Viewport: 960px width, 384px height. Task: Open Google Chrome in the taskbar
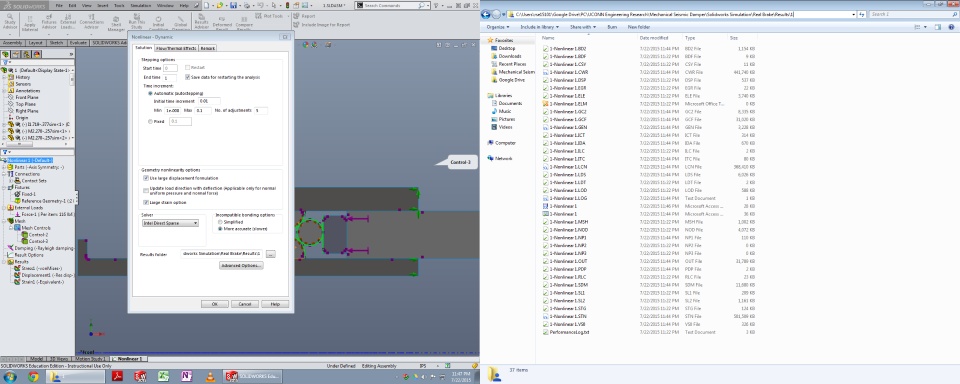33,377
